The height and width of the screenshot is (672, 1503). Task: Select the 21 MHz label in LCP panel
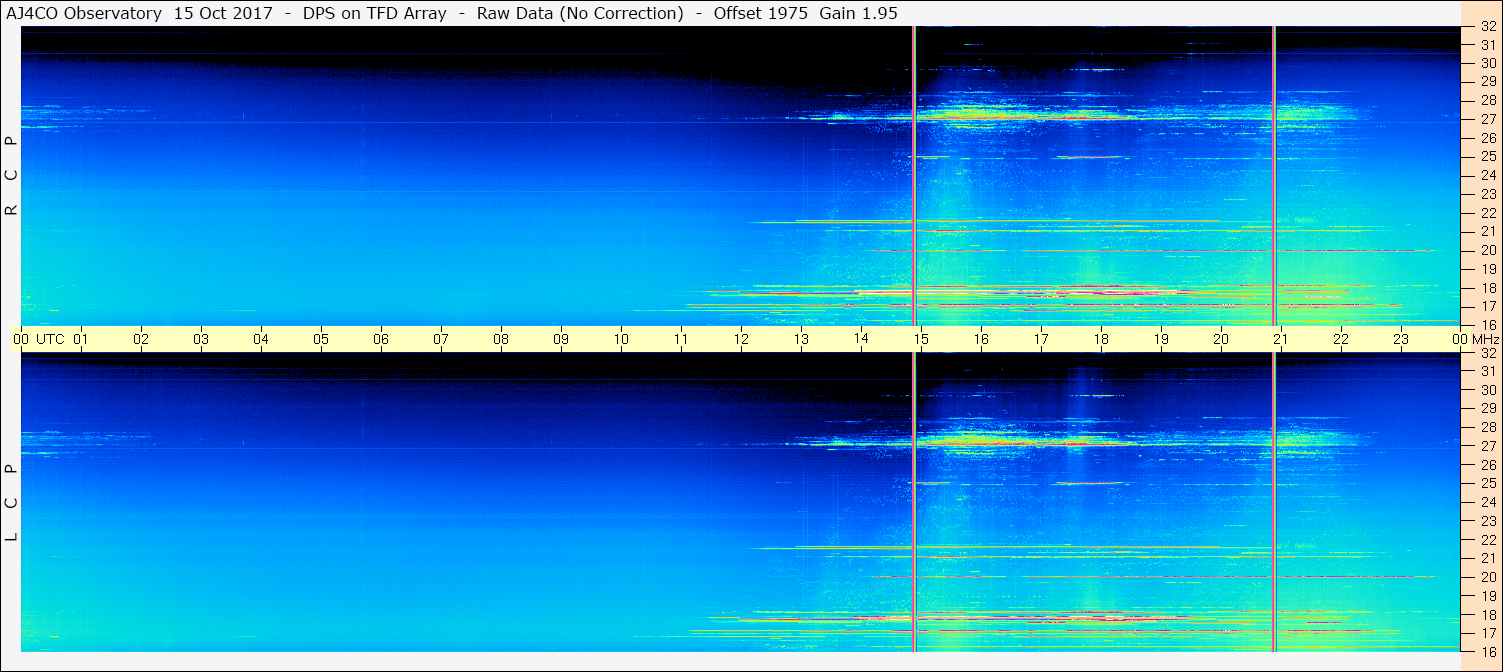point(1487,558)
